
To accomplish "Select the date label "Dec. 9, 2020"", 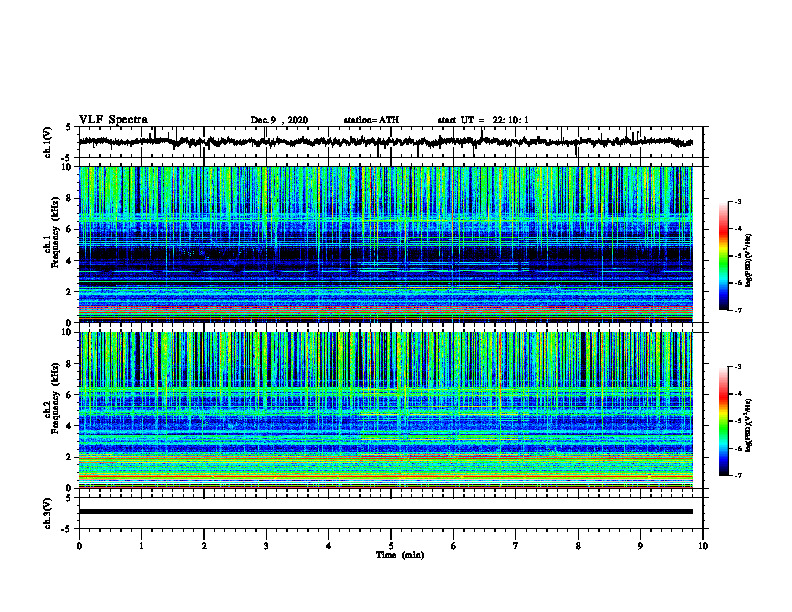I will [x=279, y=120].
